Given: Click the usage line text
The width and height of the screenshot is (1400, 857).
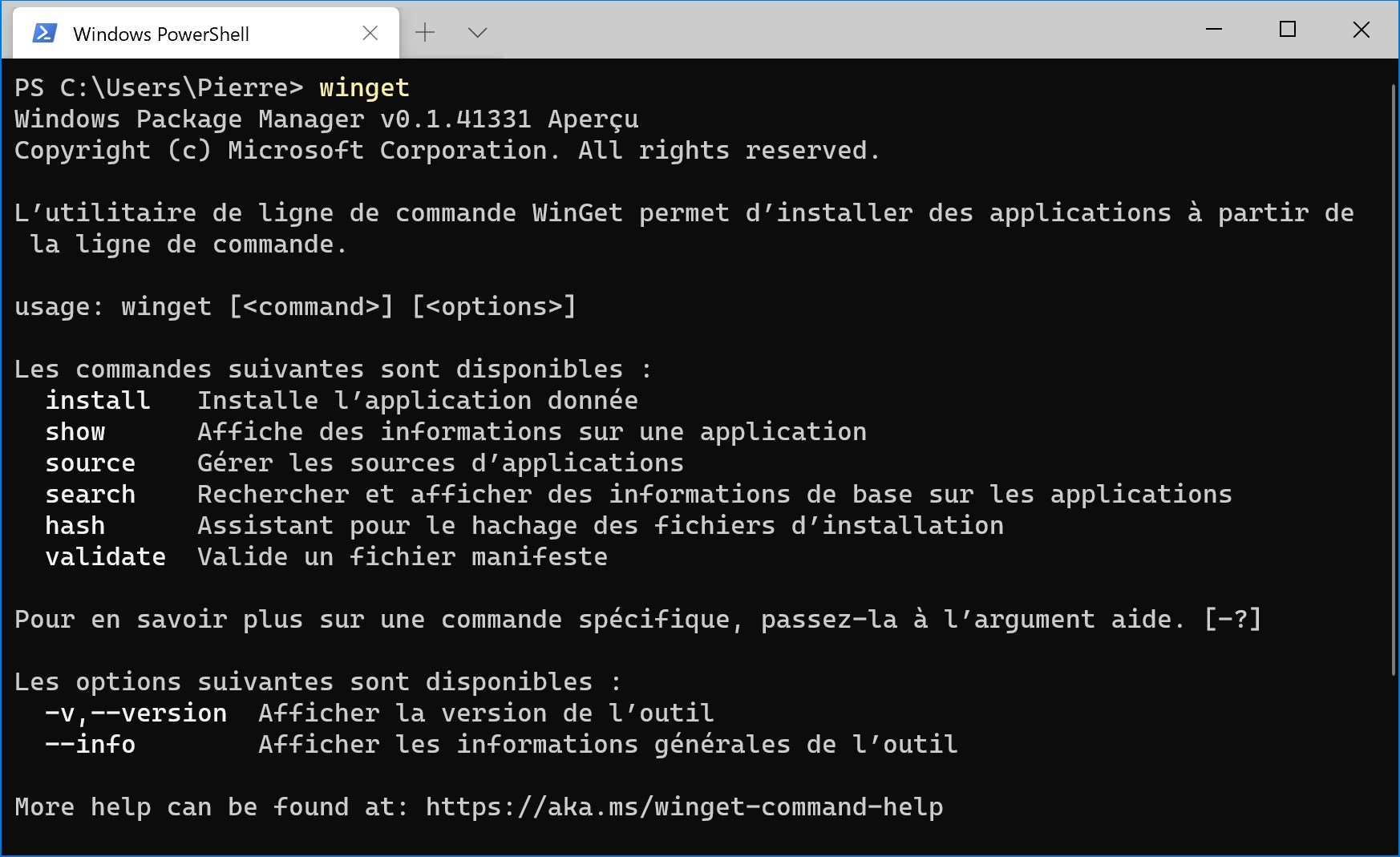Looking at the screenshot, I should (x=295, y=306).
